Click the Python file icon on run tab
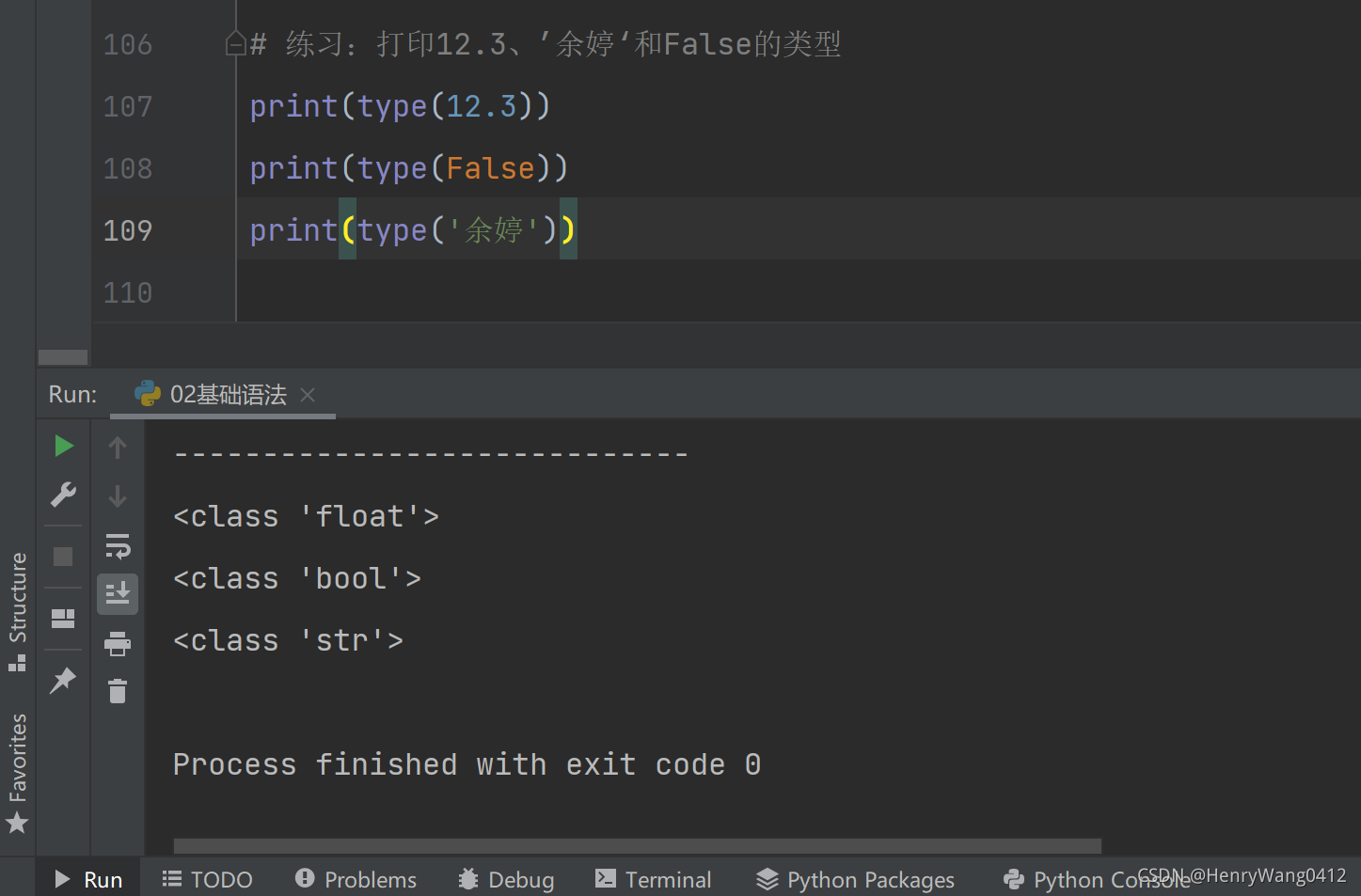The height and width of the screenshot is (896, 1361). point(148,394)
